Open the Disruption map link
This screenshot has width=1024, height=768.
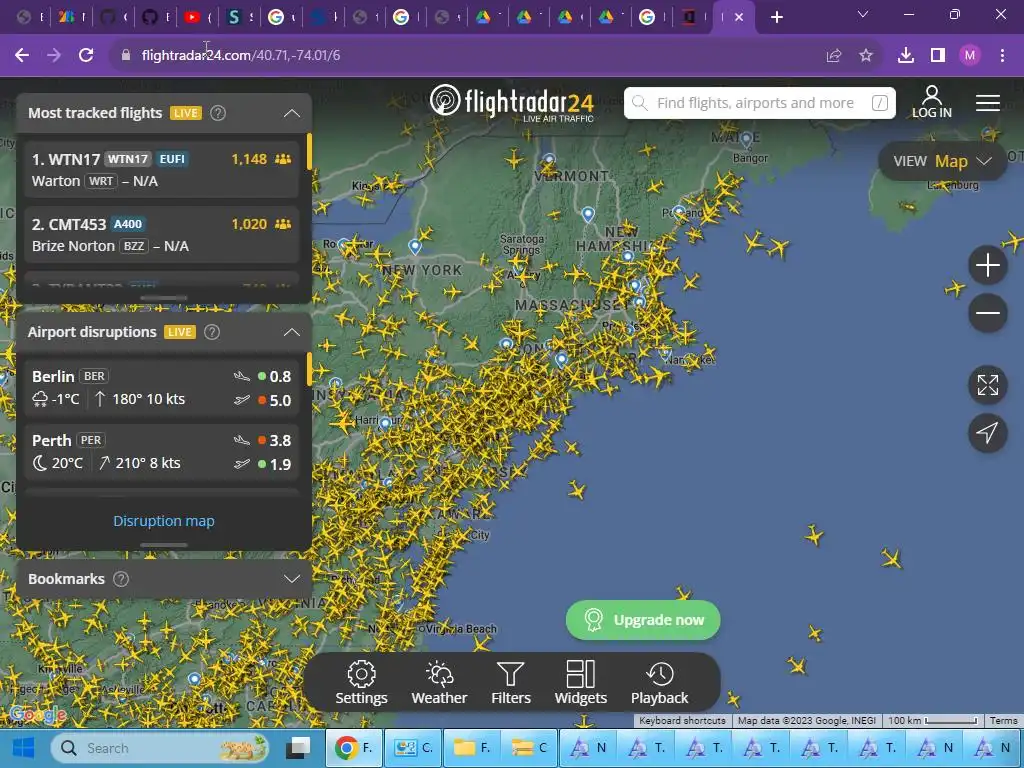coord(163,521)
